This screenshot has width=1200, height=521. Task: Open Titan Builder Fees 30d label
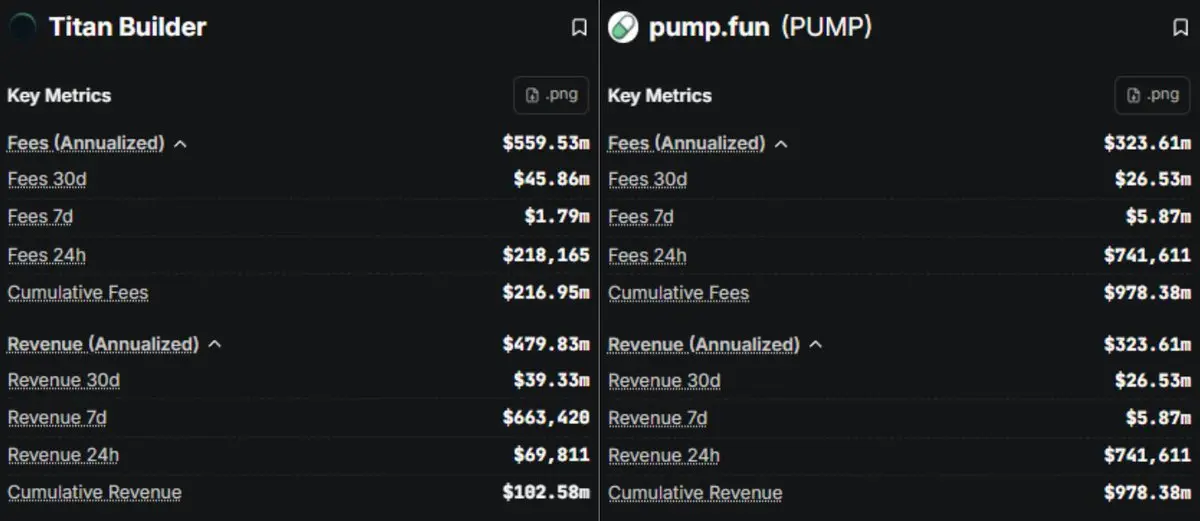(47, 180)
